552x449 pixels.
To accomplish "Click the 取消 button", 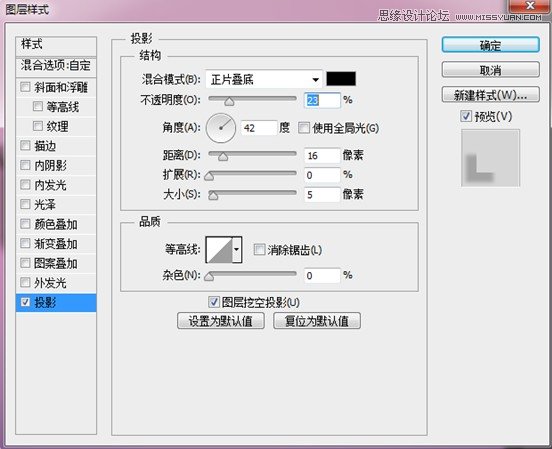I will [490, 70].
